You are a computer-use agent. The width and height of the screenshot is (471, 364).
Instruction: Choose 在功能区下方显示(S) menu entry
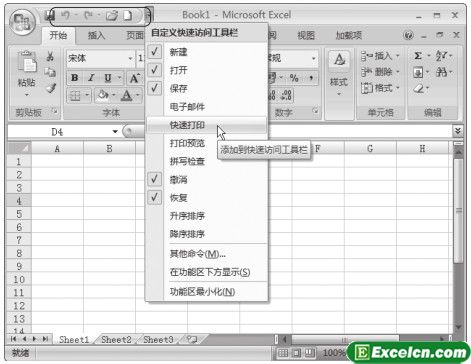tap(207, 272)
